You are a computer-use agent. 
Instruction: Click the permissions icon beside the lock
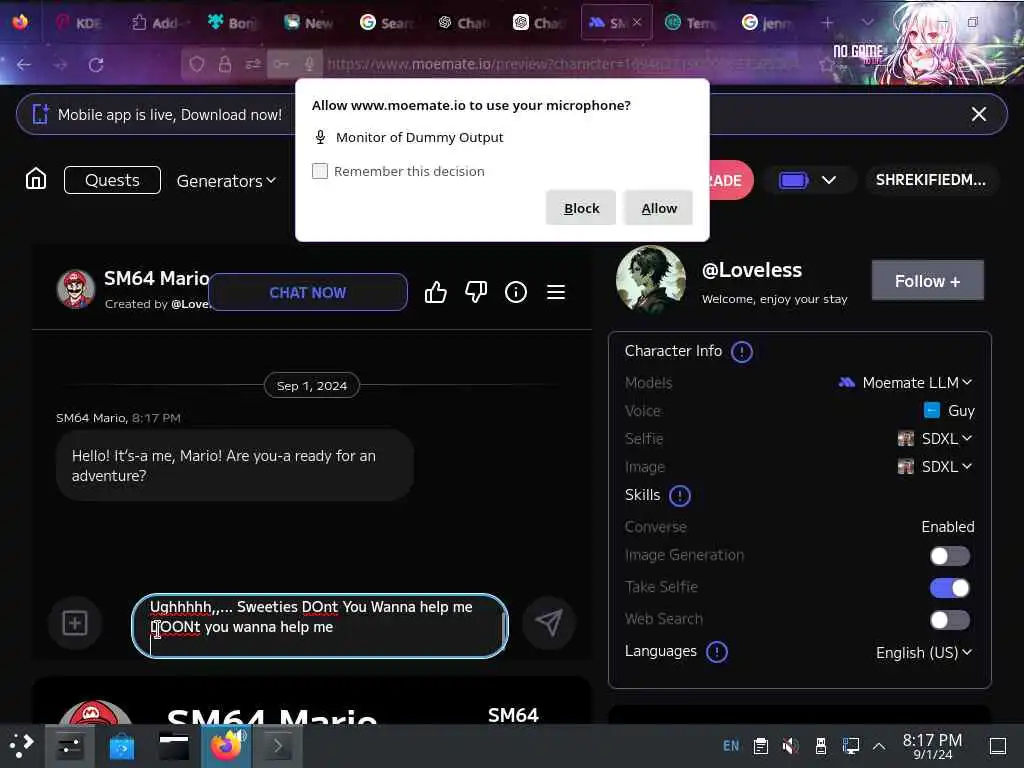pyautogui.click(x=253, y=64)
